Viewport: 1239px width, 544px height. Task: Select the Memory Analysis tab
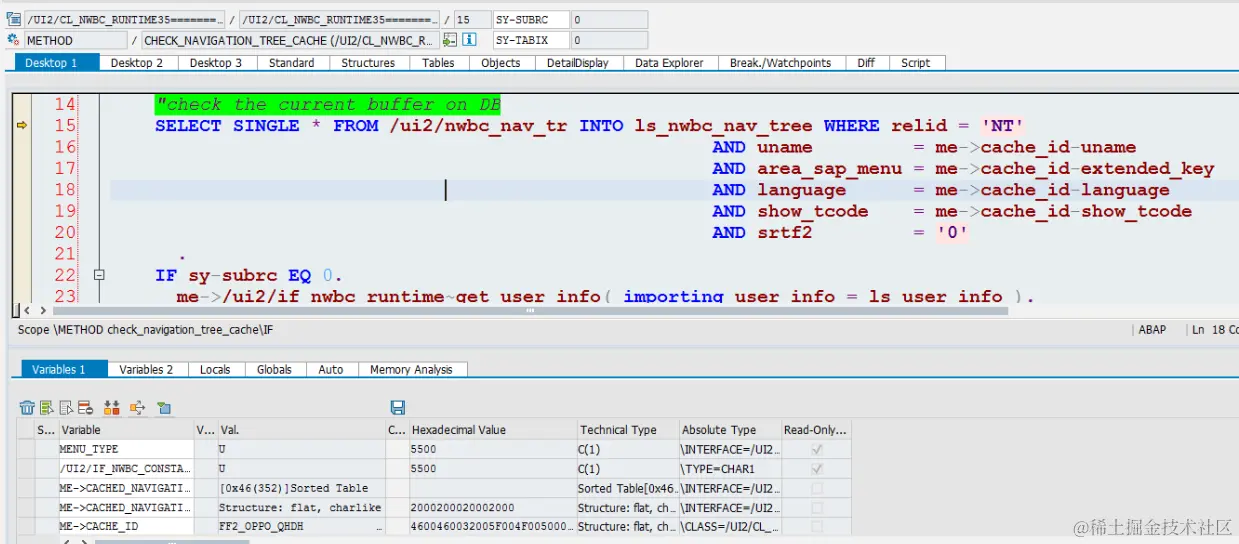(x=411, y=369)
